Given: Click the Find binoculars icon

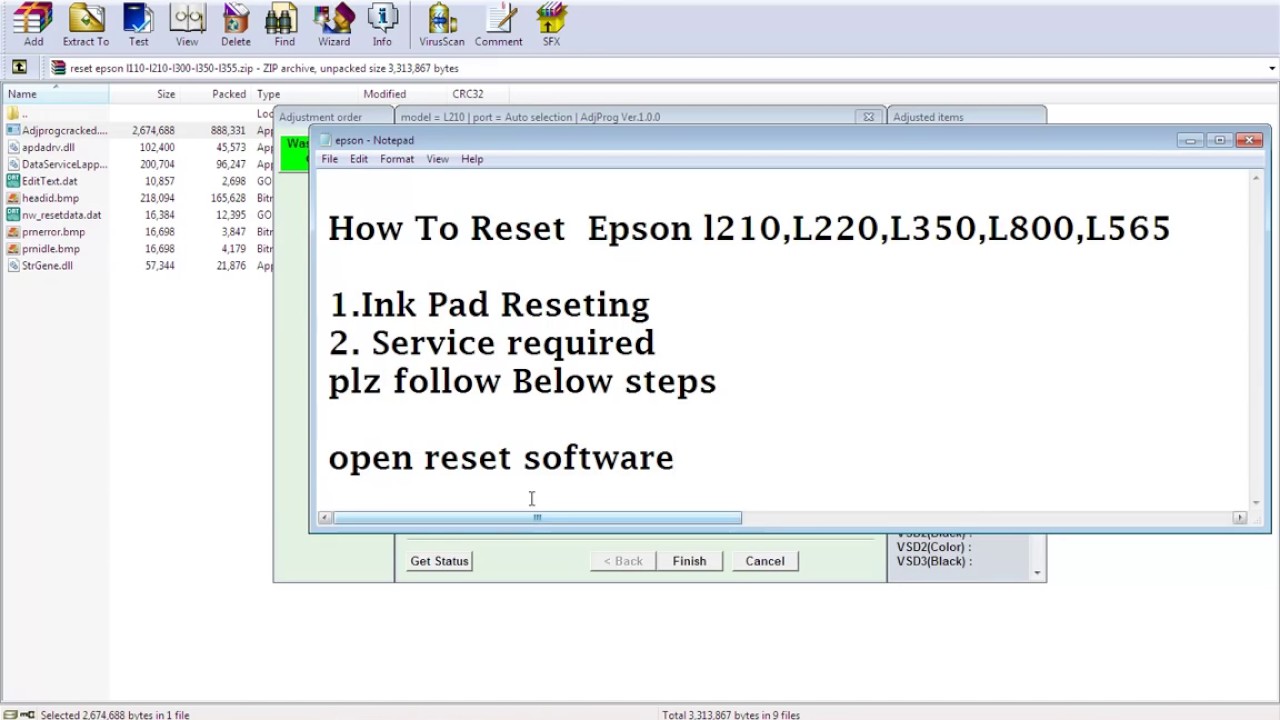Looking at the screenshot, I should [284, 24].
